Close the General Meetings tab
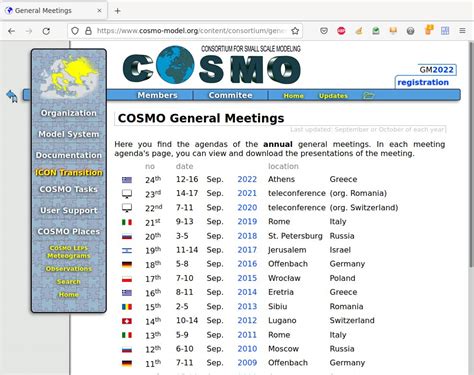This screenshot has height=375, width=474. point(99,11)
